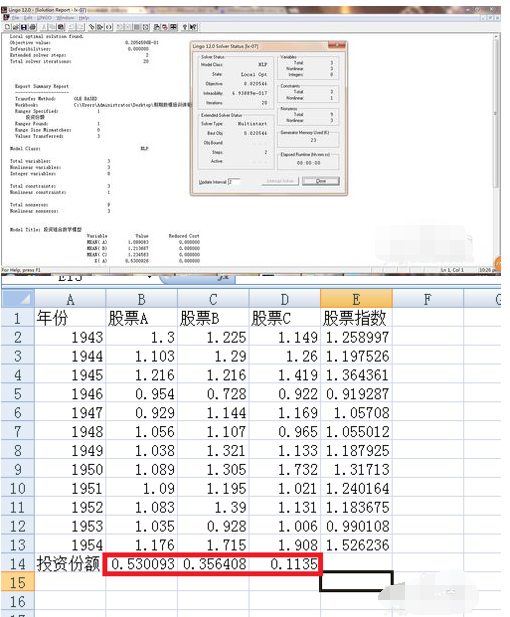Select row 15 header in spreadsheet
This screenshot has height=617, width=510.
pos(18,582)
